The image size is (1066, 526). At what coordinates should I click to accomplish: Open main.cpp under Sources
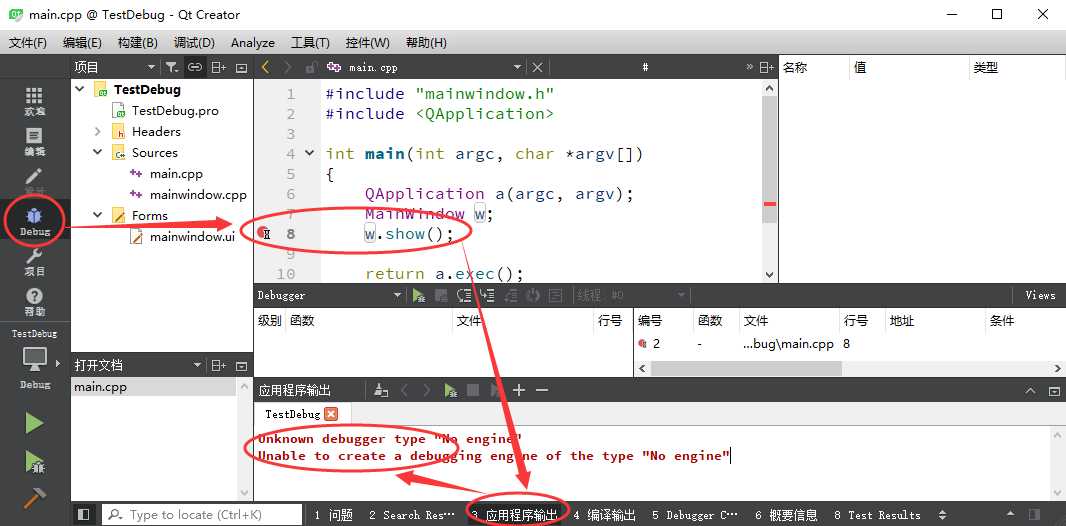point(176,173)
